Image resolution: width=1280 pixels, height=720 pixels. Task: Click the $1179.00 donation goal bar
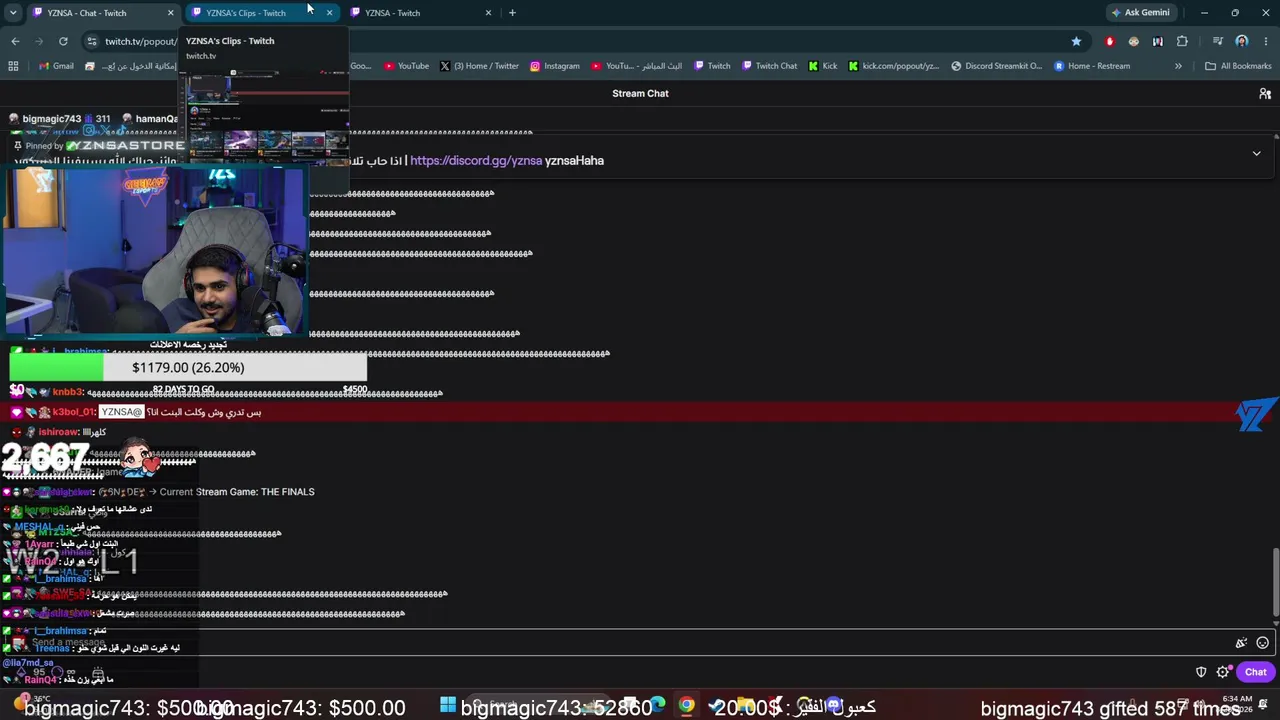[188, 368]
